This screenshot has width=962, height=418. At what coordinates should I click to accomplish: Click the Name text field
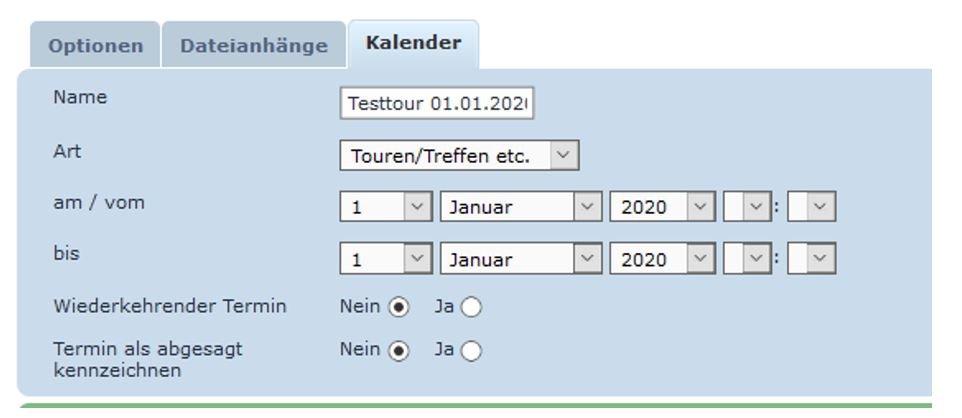(436, 104)
